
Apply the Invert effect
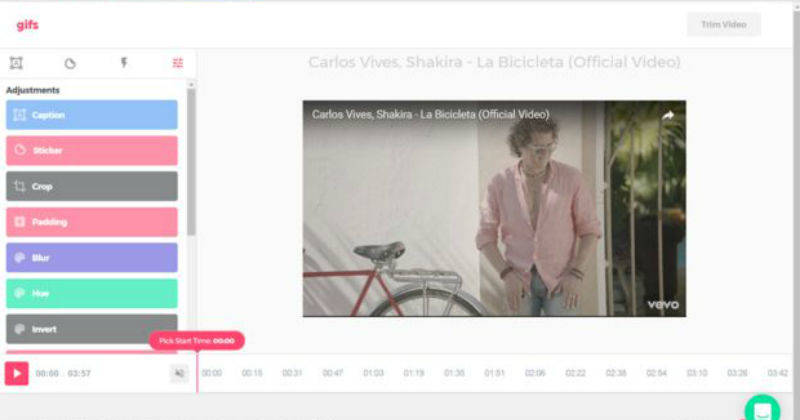coord(92,329)
